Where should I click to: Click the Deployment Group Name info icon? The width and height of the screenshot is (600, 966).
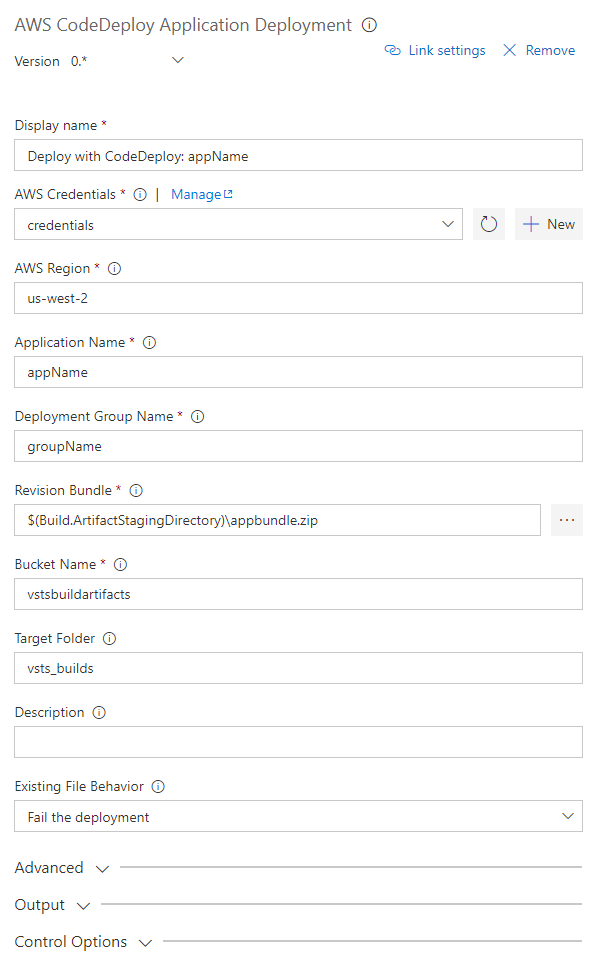[197, 417]
